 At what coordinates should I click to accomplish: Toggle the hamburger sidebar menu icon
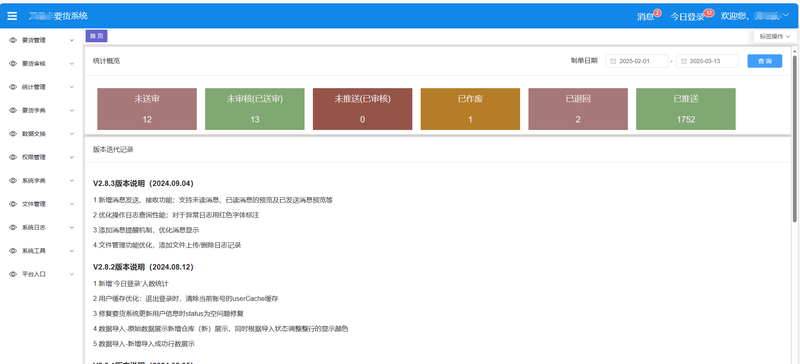click(x=12, y=16)
